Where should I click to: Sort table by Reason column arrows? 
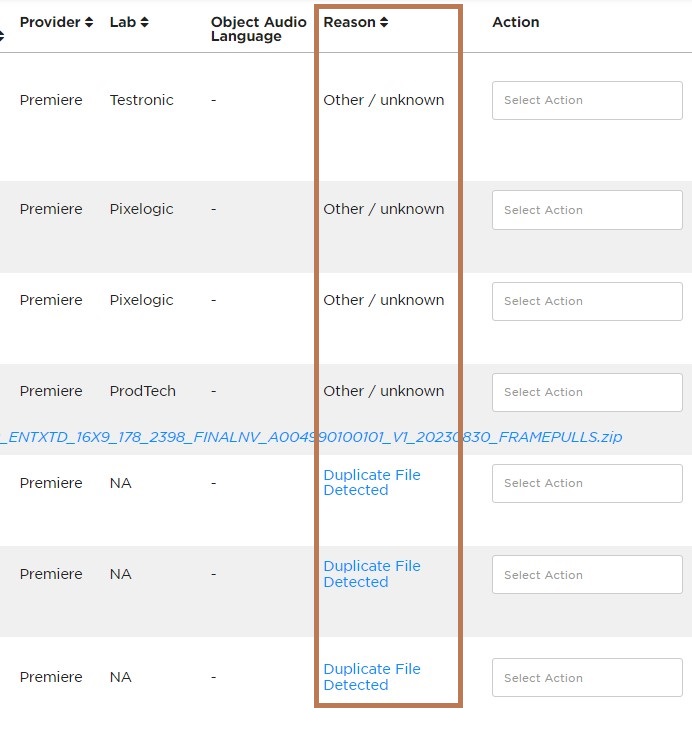[x=384, y=22]
